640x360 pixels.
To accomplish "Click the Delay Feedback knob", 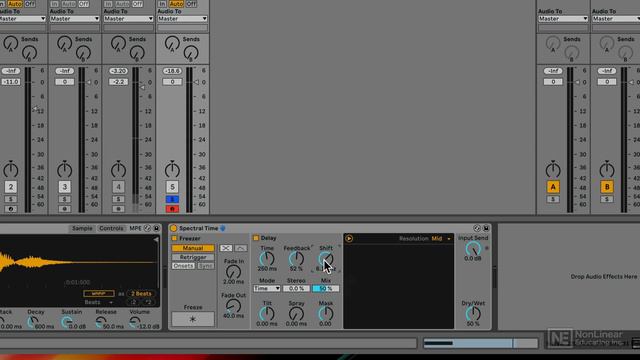I will [x=296, y=258].
